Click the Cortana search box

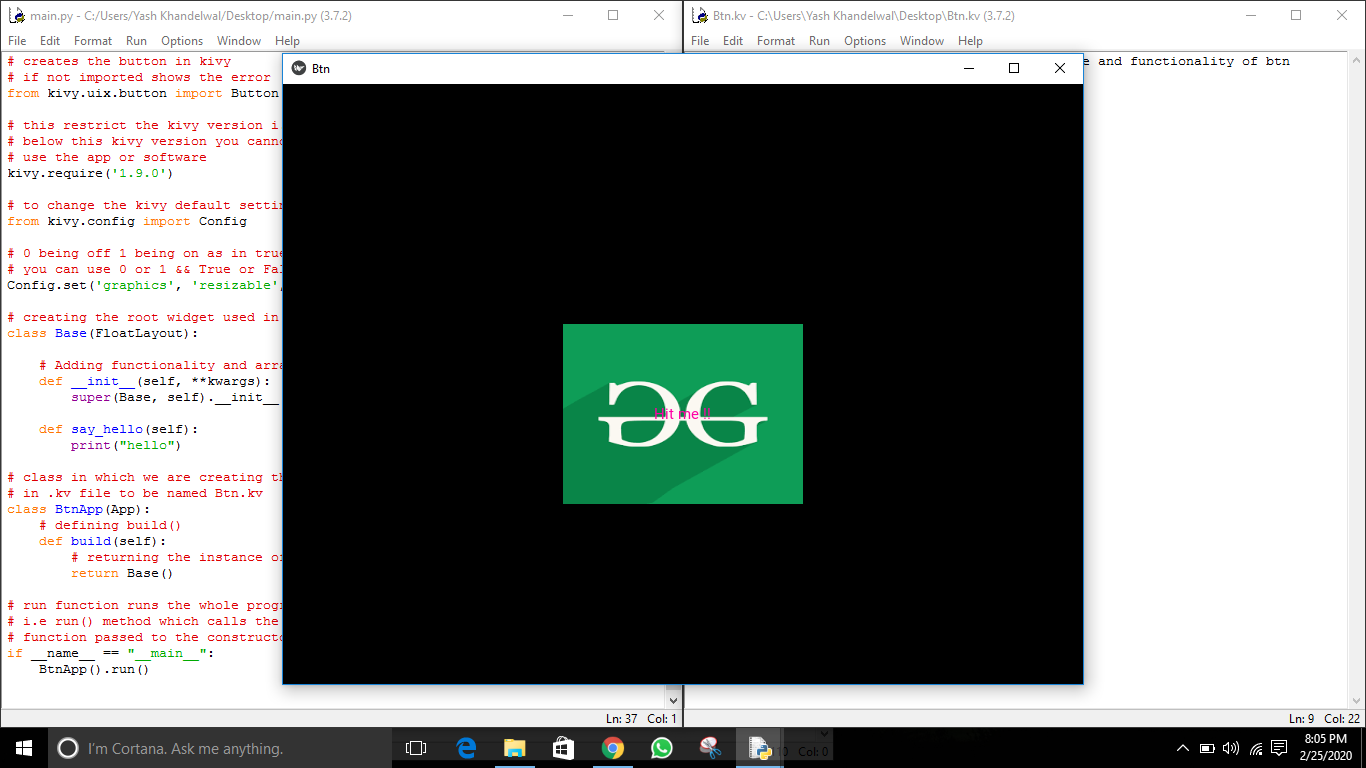click(220, 748)
